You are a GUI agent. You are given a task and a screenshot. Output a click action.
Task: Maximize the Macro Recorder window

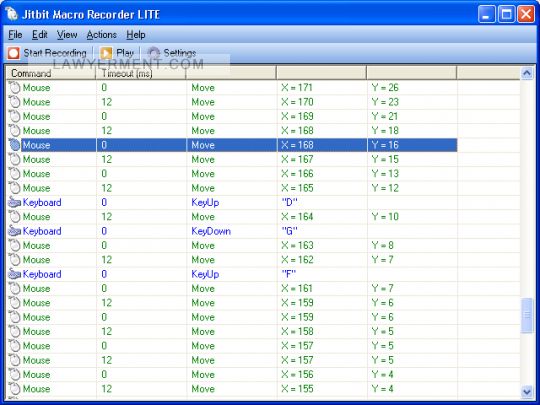tap(507, 14)
